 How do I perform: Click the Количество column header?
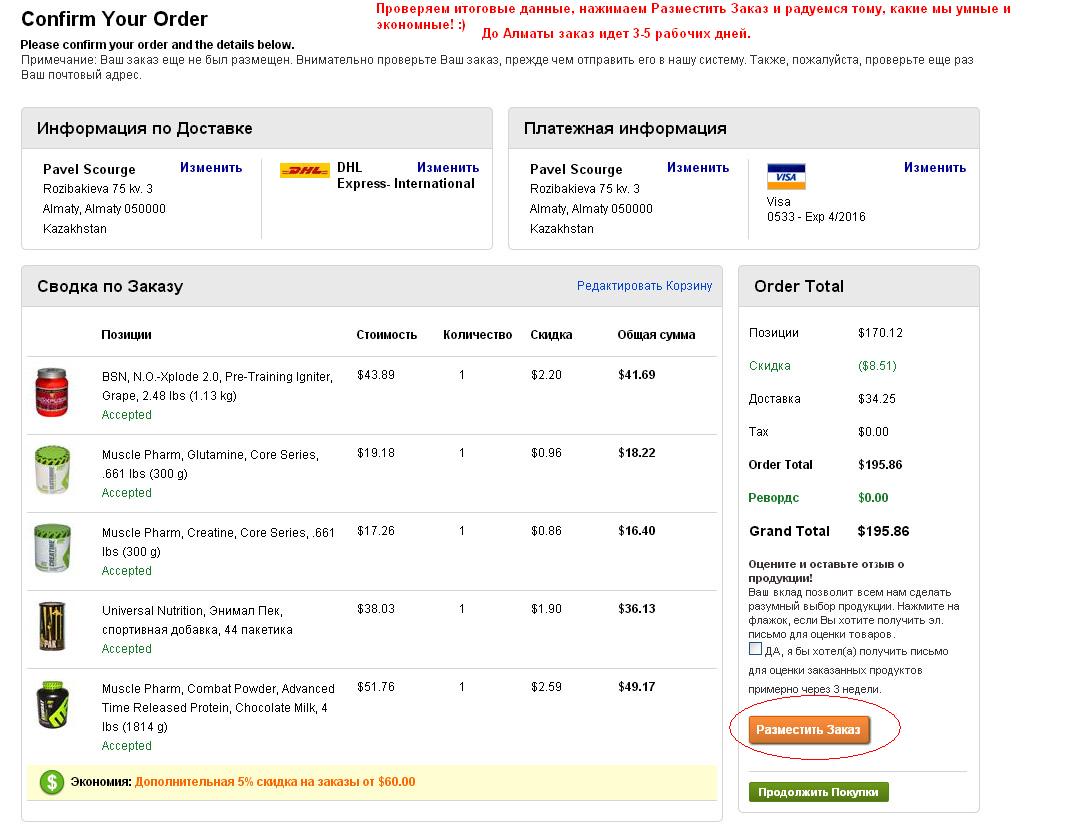click(x=478, y=335)
